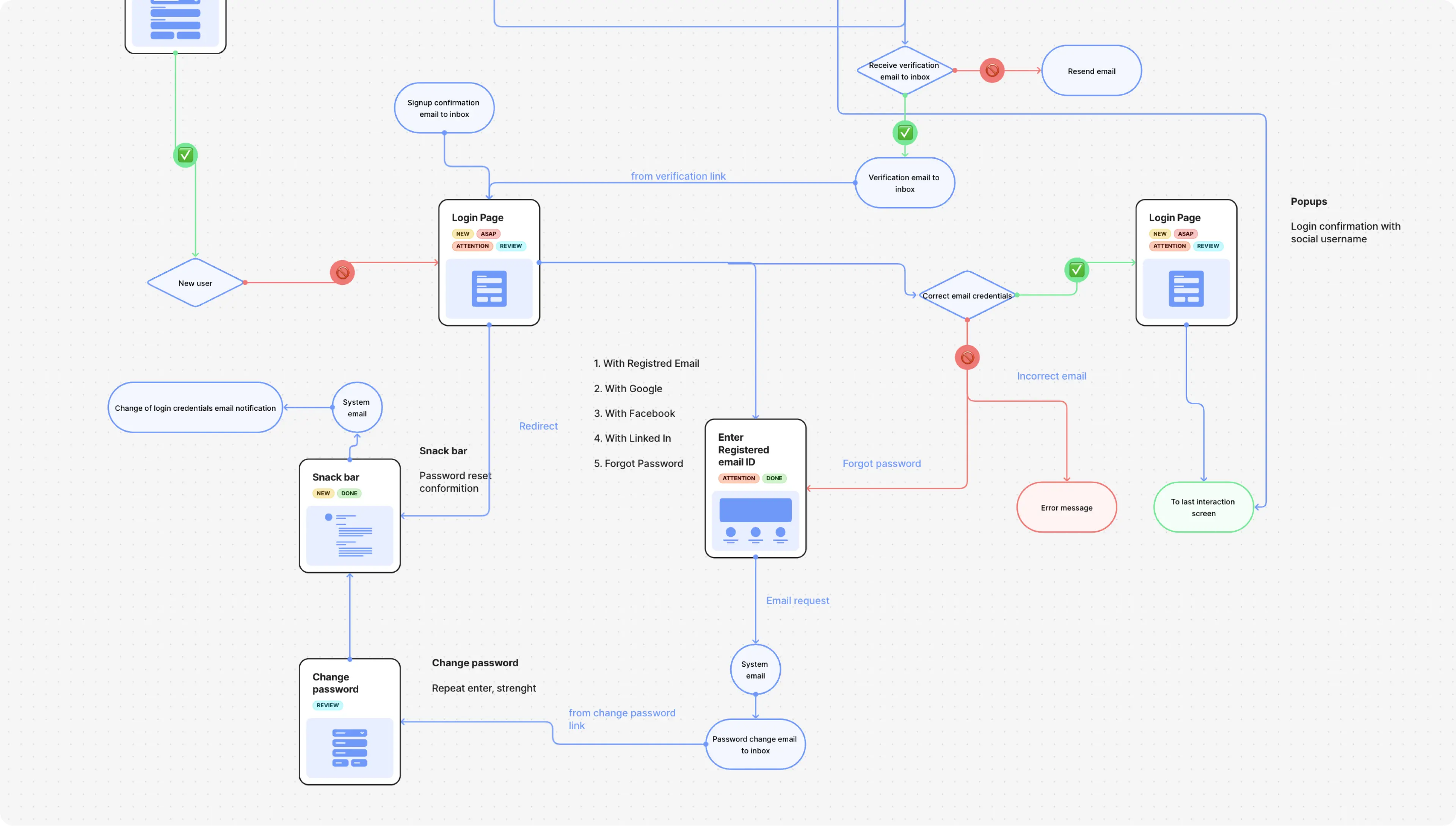Viewport: 1456px width, 826px height.
Task: Expand the Login Page ASAP badge
Action: point(487,234)
